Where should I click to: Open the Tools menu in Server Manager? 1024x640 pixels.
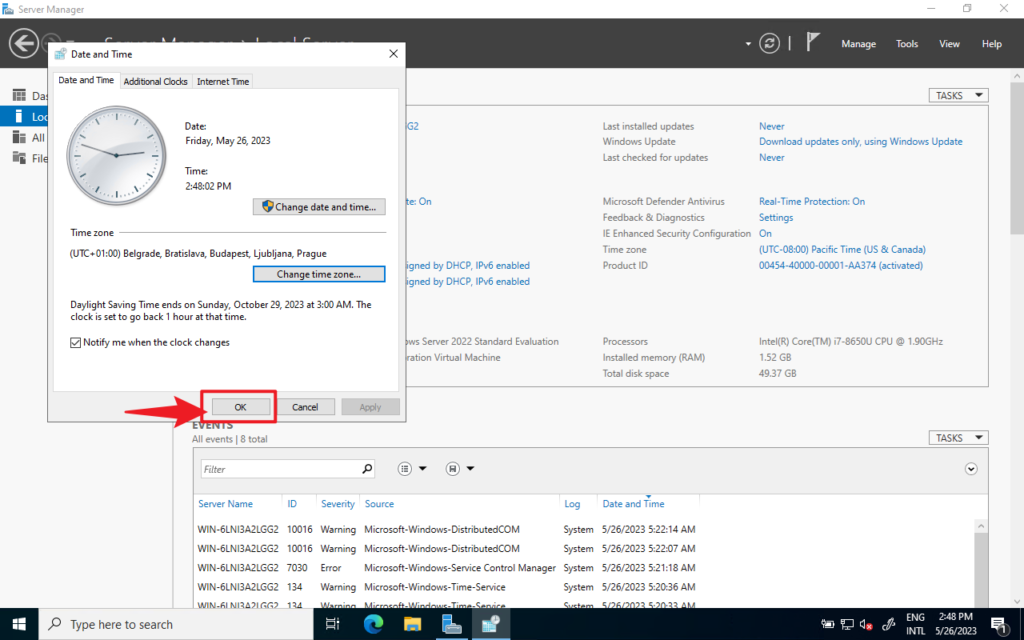tap(907, 43)
